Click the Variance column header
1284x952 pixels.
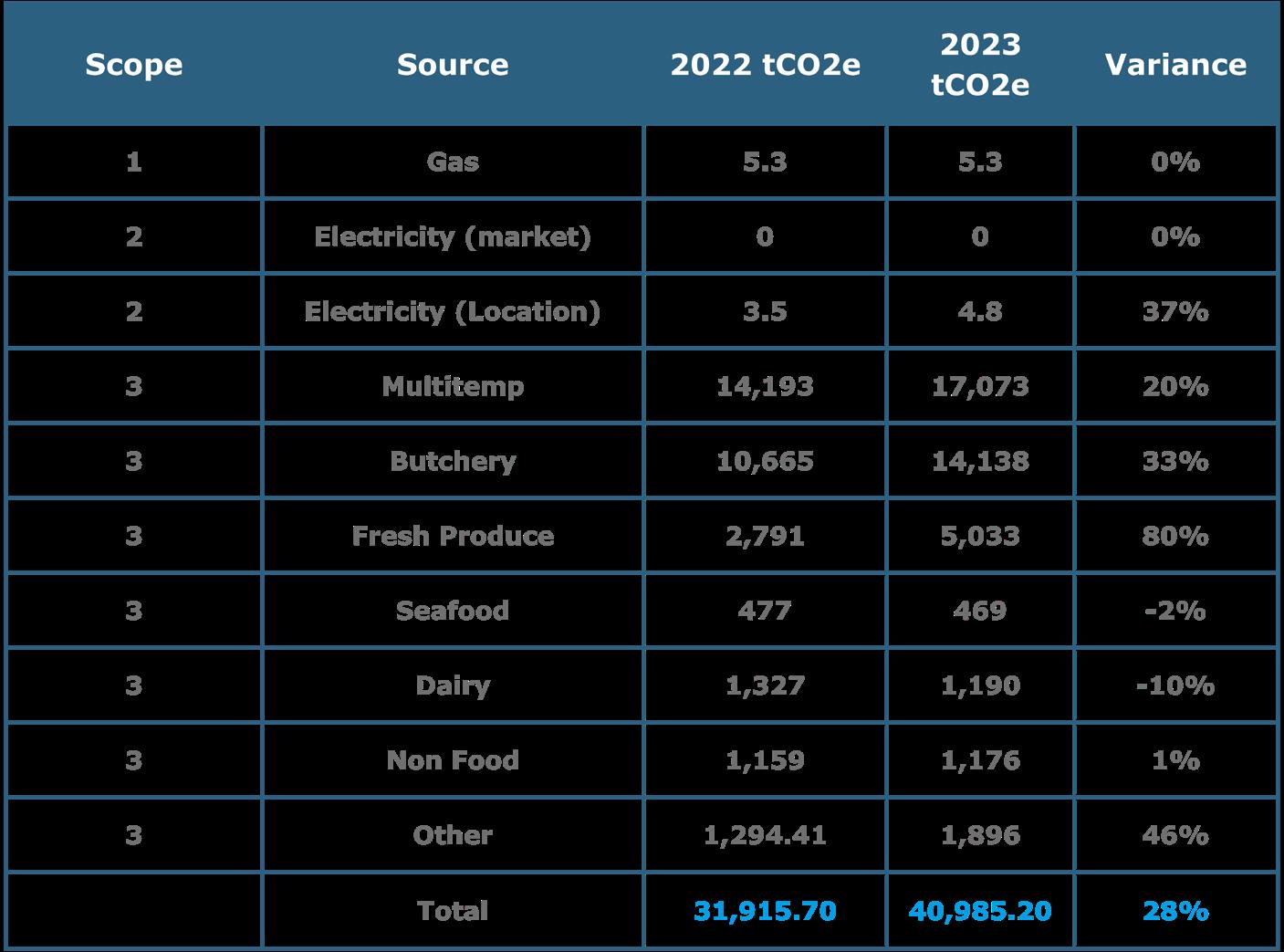coord(1175,65)
